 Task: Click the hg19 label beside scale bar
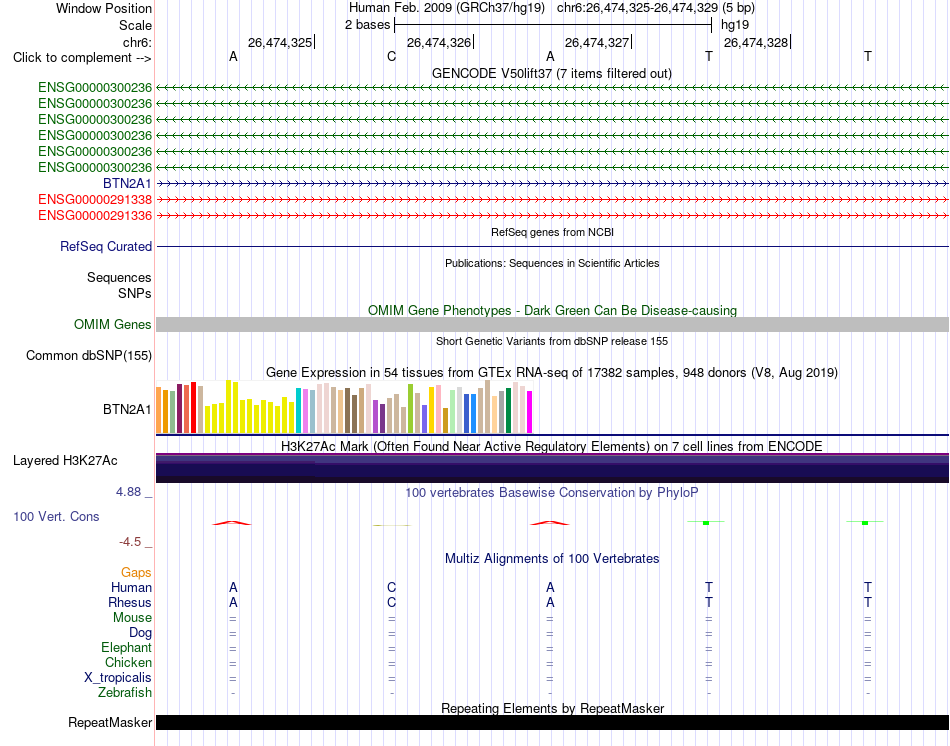[735, 25]
